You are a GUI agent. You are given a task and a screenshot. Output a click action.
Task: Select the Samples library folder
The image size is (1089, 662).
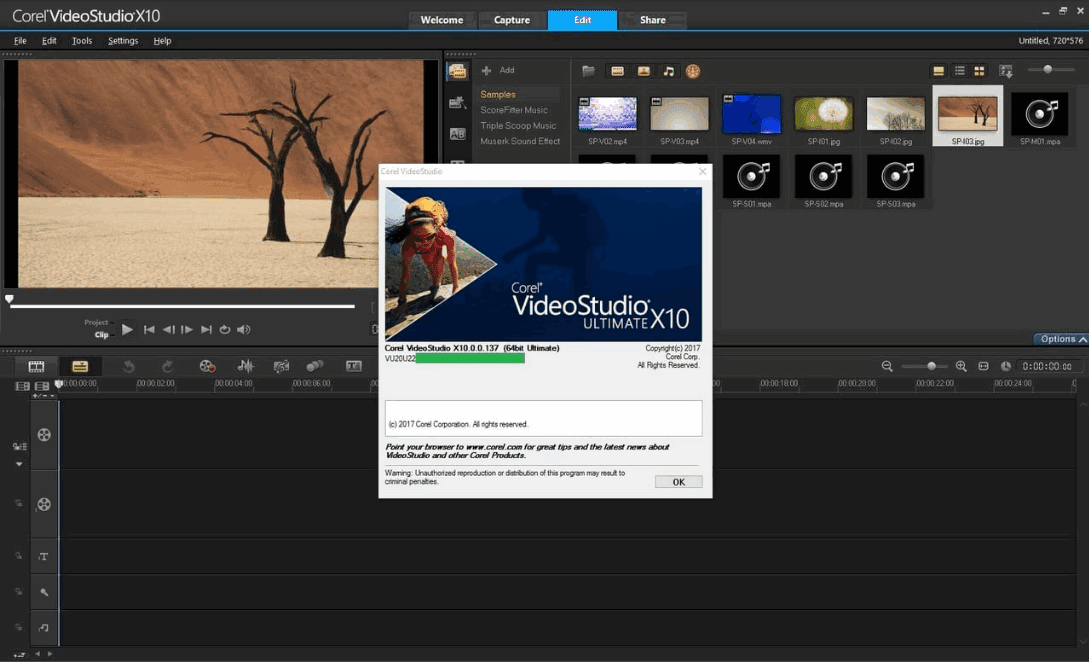pyautogui.click(x=498, y=94)
